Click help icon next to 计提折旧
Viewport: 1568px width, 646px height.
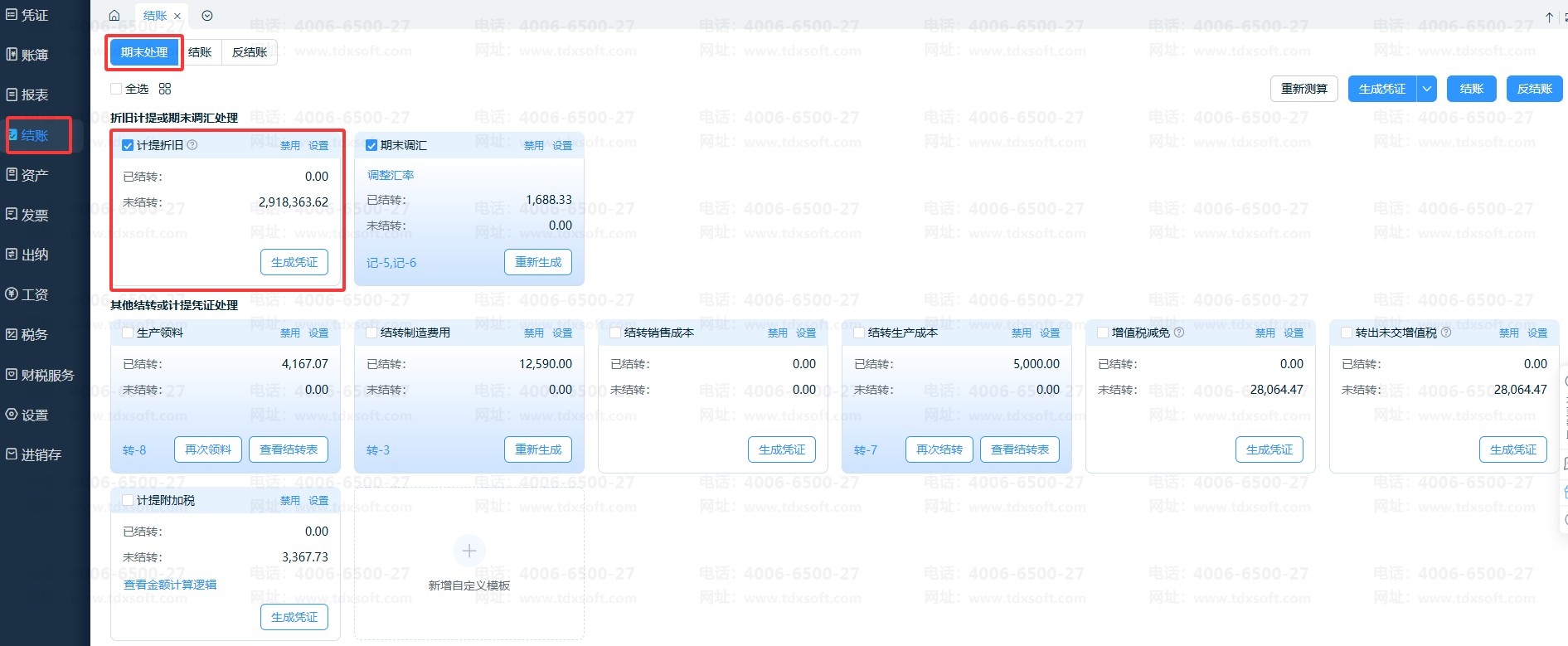point(192,145)
